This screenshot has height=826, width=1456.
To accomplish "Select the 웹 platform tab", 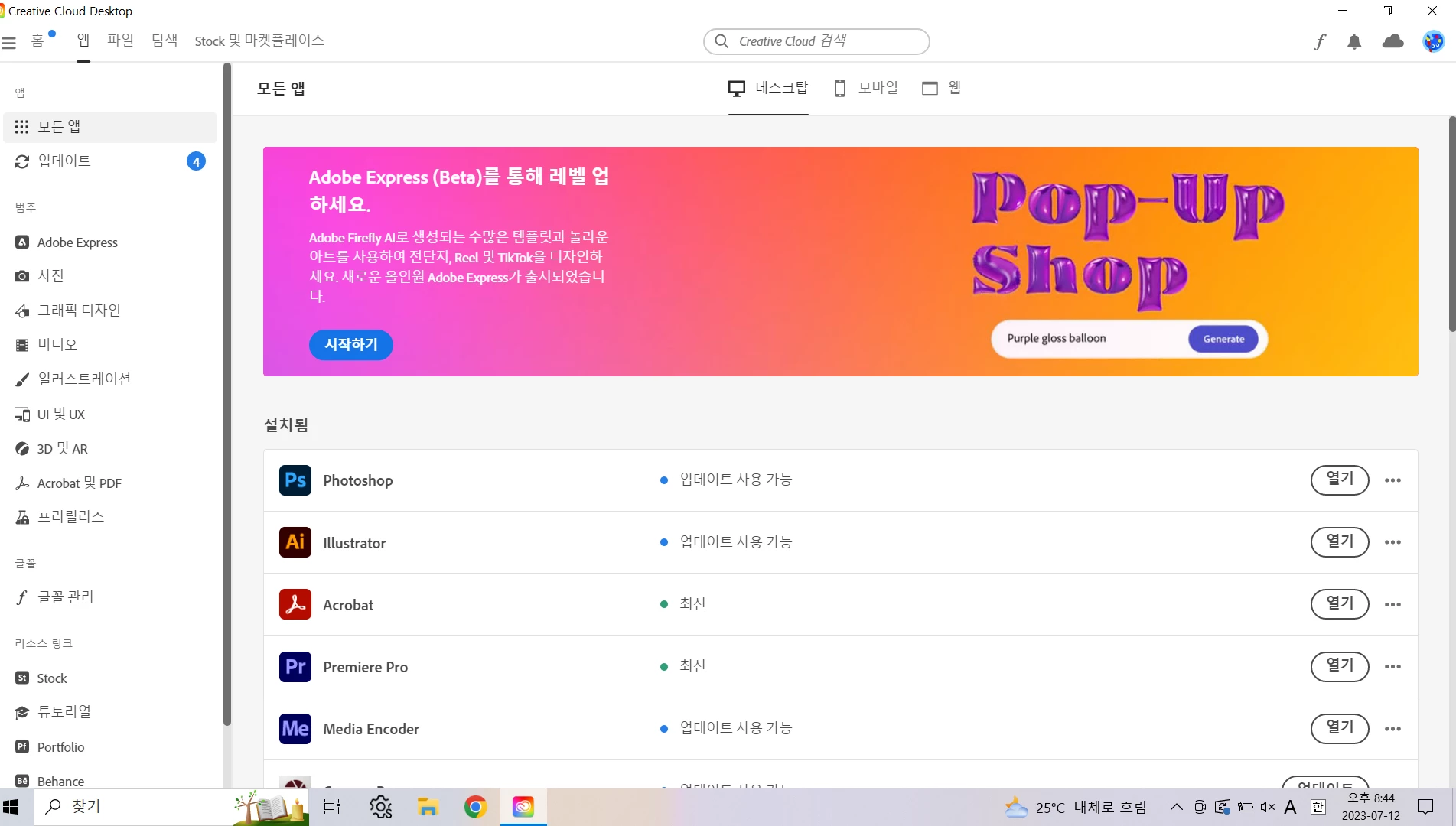I will click(x=942, y=88).
